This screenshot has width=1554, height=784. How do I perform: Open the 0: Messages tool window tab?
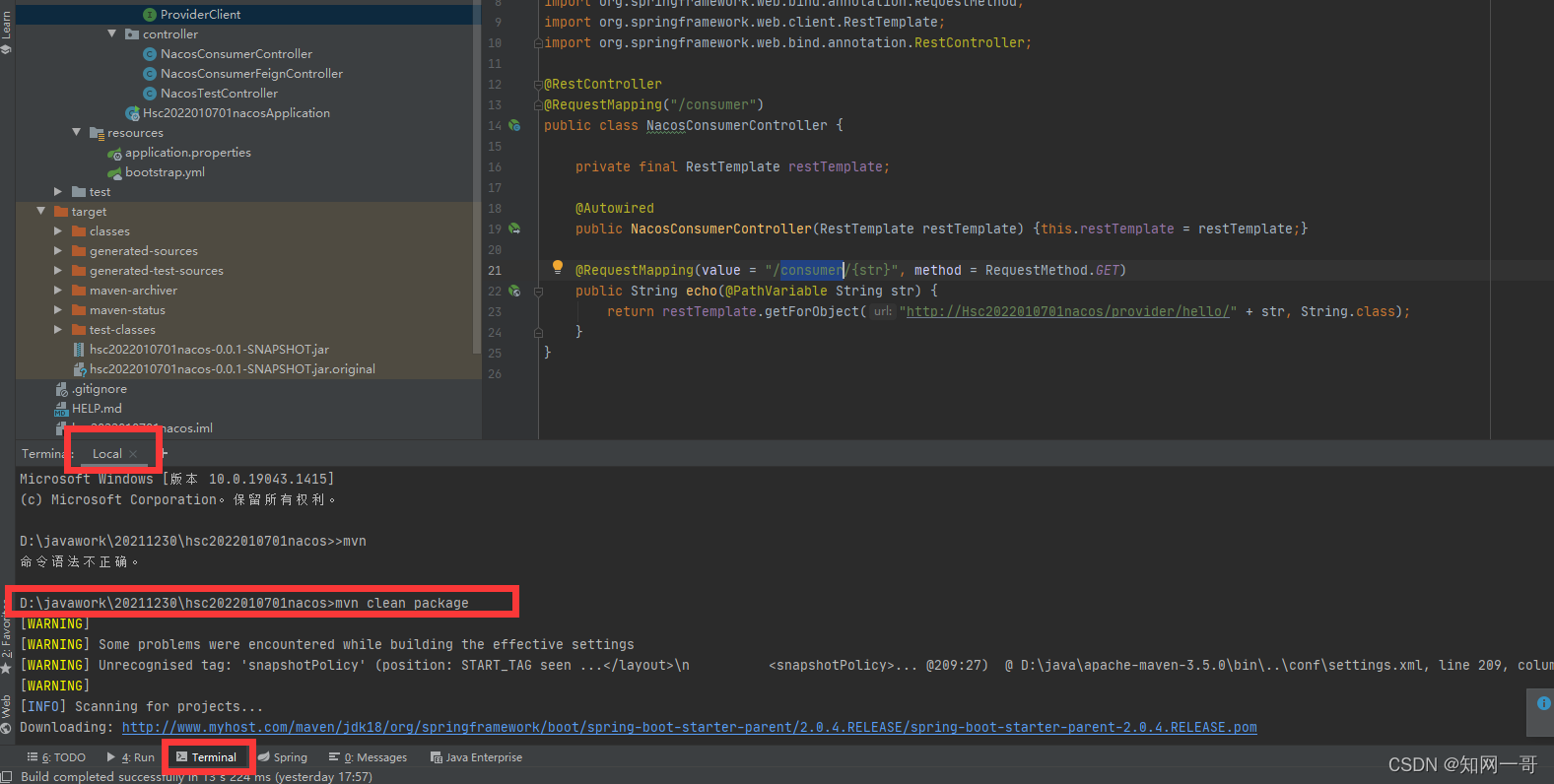coord(368,757)
